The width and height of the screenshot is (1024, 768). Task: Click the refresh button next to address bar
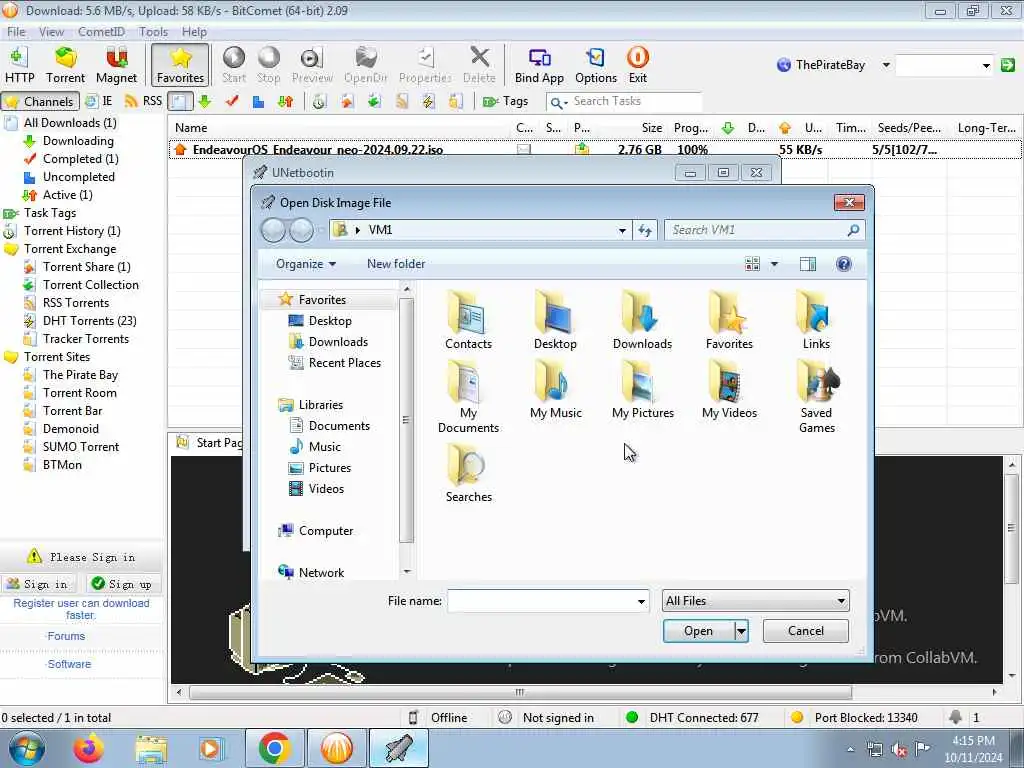tap(645, 230)
